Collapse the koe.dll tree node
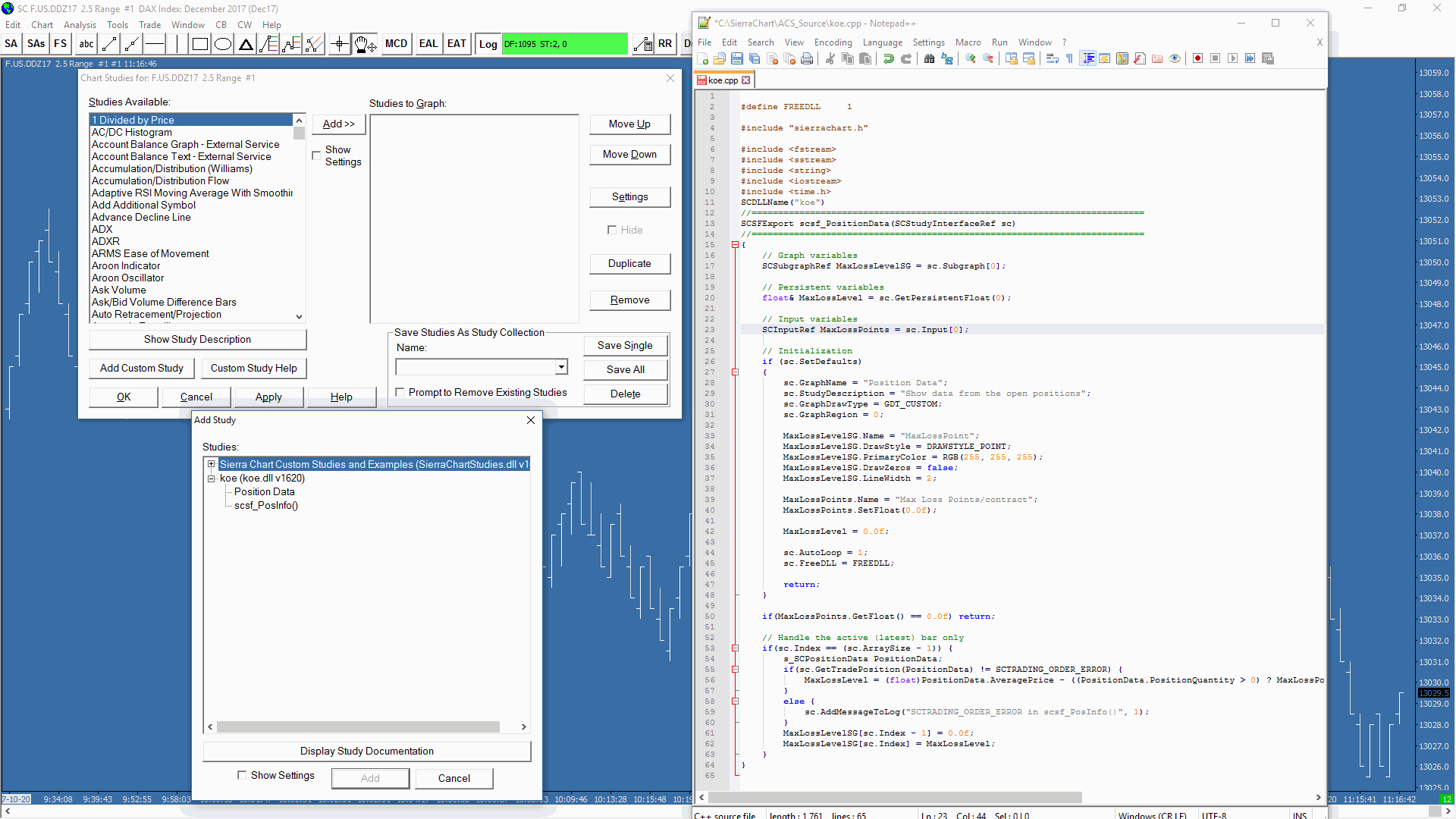This screenshot has height=819, width=1456. pyautogui.click(x=212, y=479)
